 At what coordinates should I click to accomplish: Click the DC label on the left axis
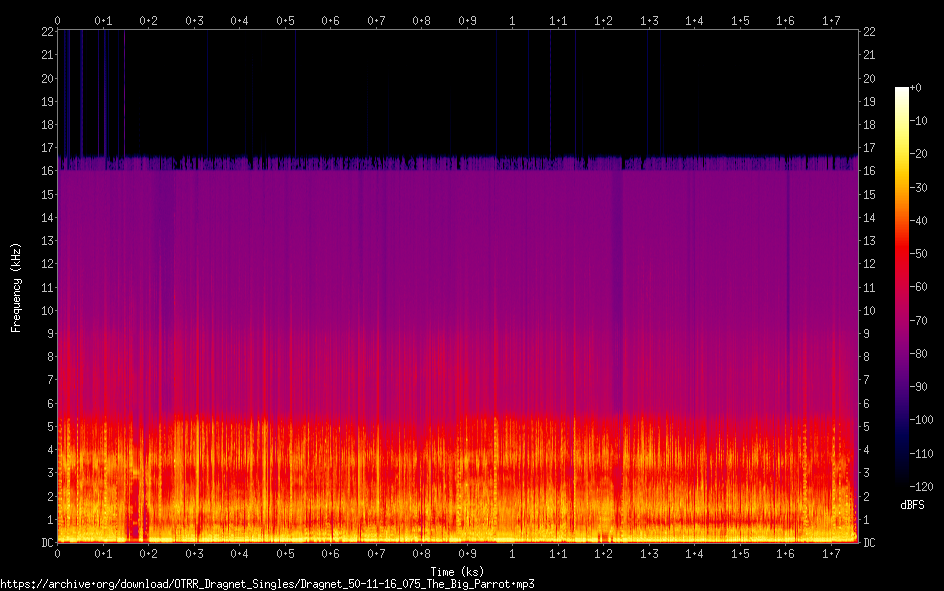48,543
